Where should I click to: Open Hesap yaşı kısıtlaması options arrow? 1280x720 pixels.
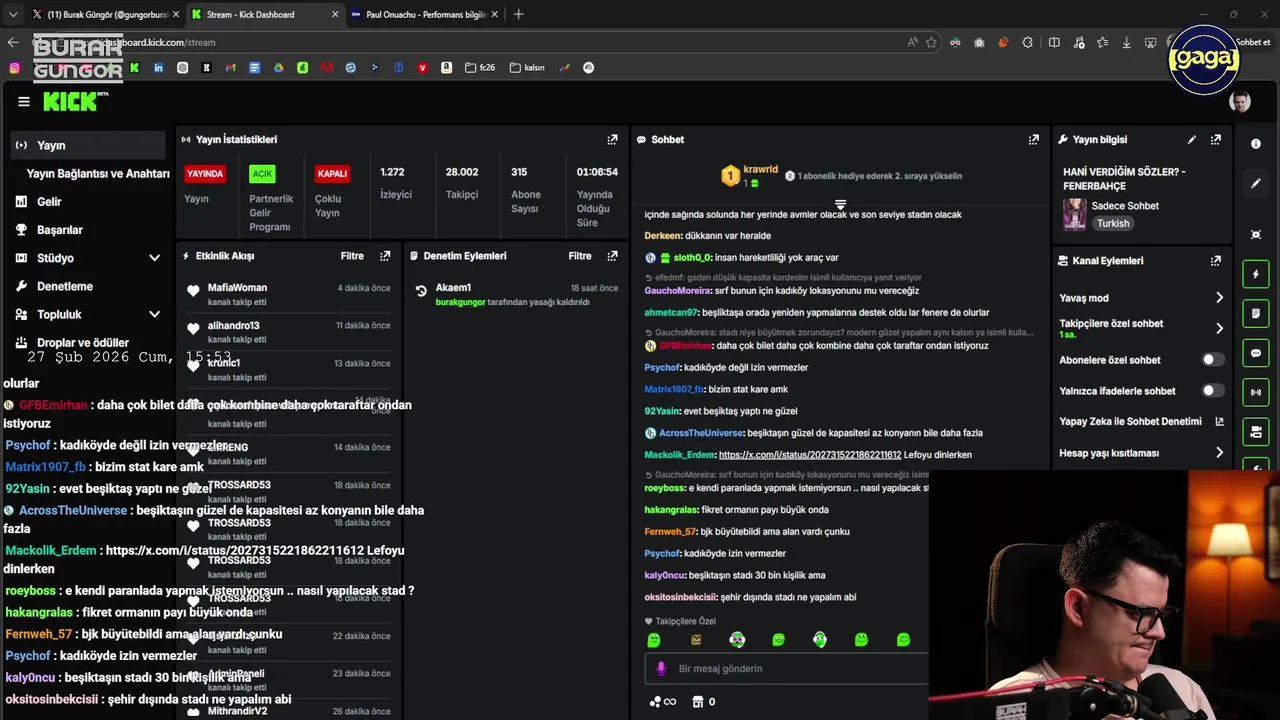(x=1219, y=453)
